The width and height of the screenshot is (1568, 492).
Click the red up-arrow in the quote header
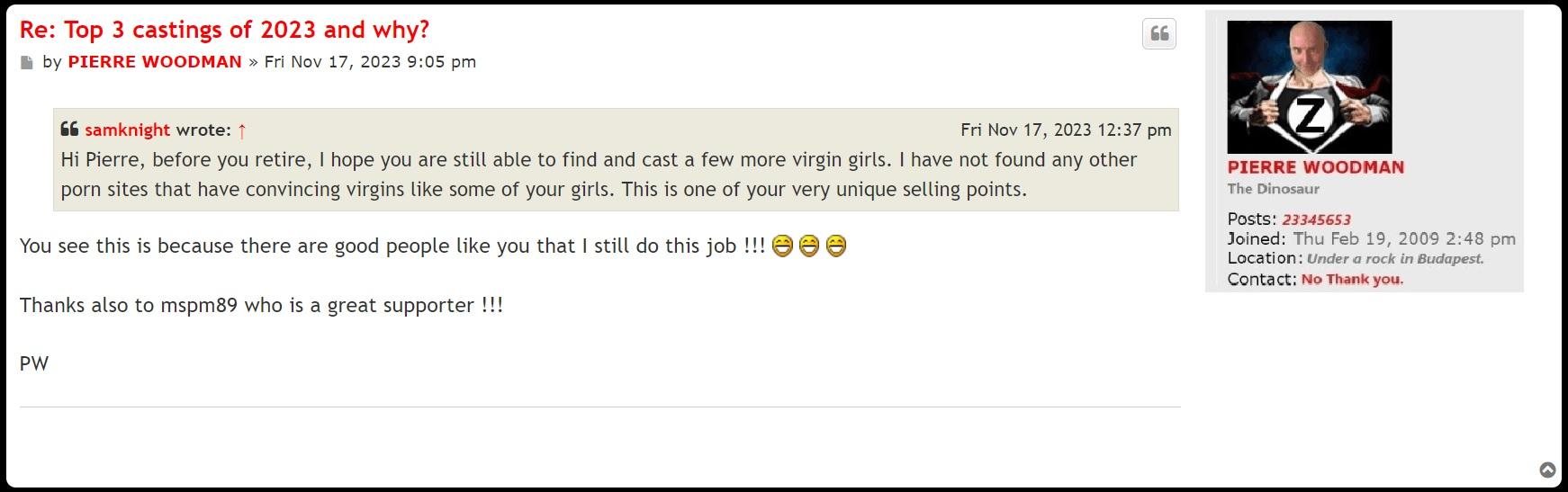[241, 130]
